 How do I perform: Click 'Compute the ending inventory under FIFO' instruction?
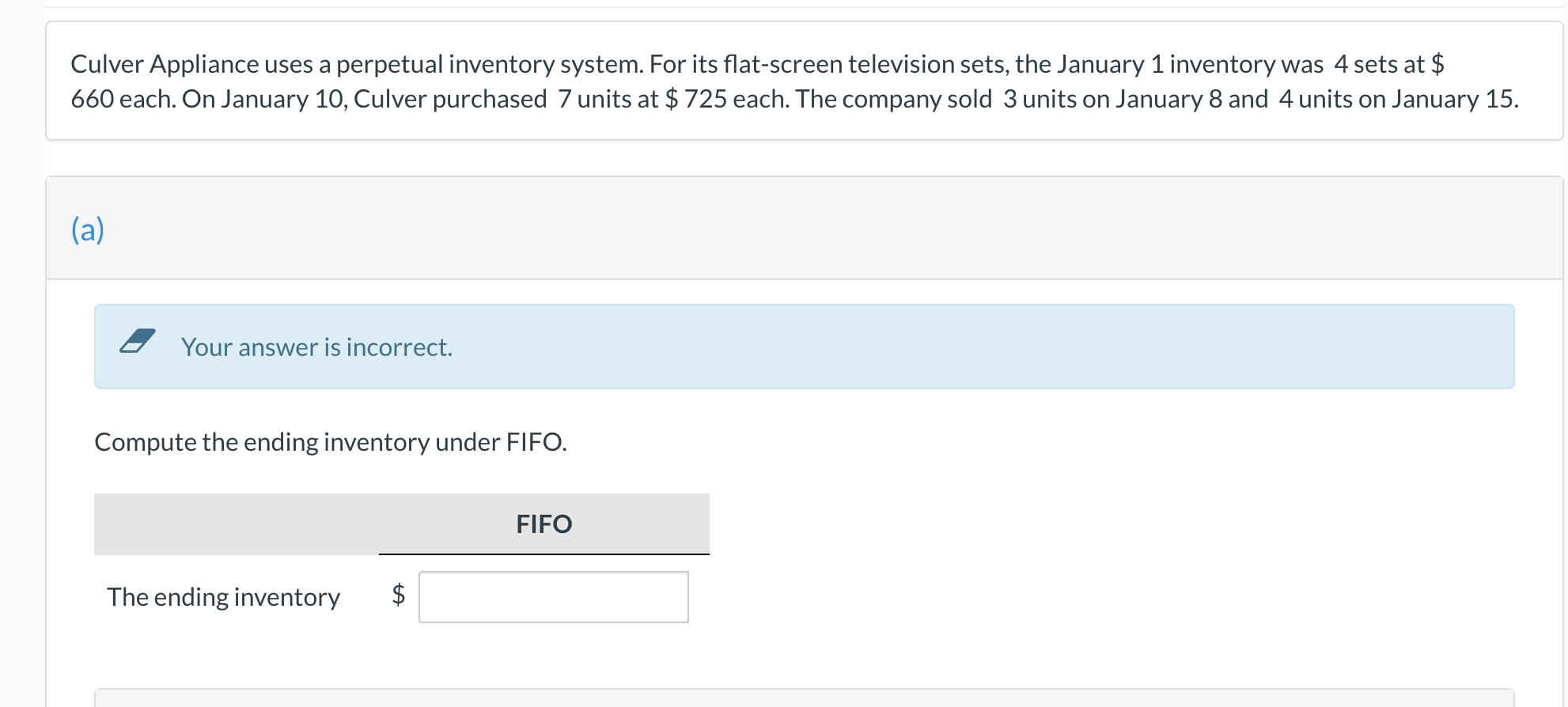click(331, 442)
